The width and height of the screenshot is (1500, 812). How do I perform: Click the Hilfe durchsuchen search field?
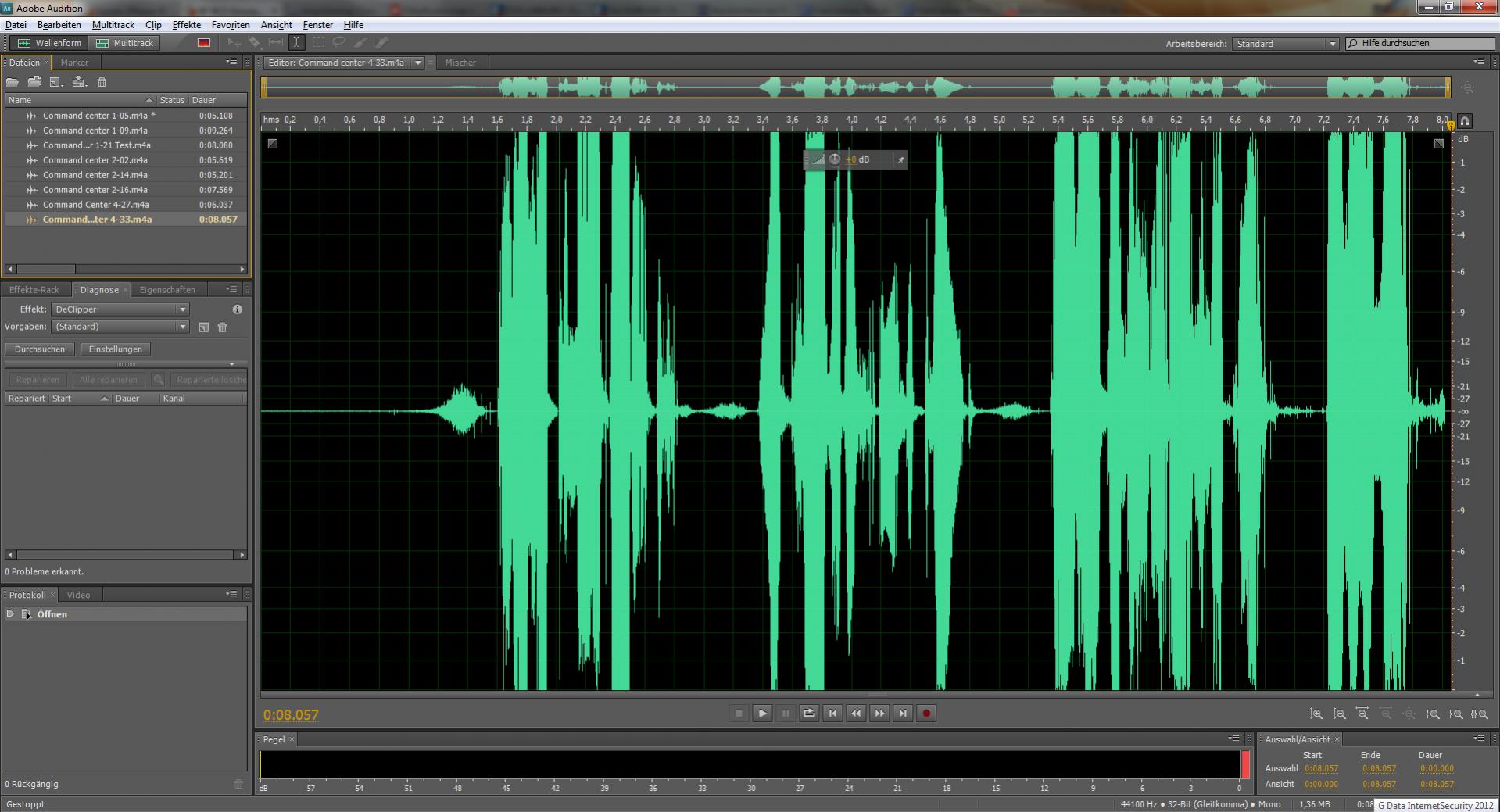tap(1419, 44)
